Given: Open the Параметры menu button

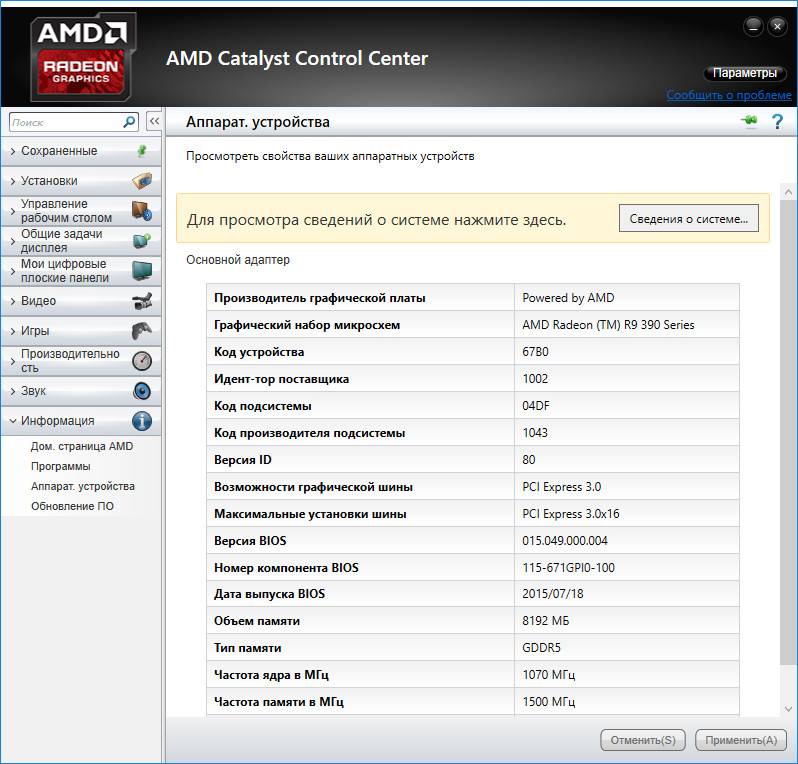Looking at the screenshot, I should [x=744, y=74].
